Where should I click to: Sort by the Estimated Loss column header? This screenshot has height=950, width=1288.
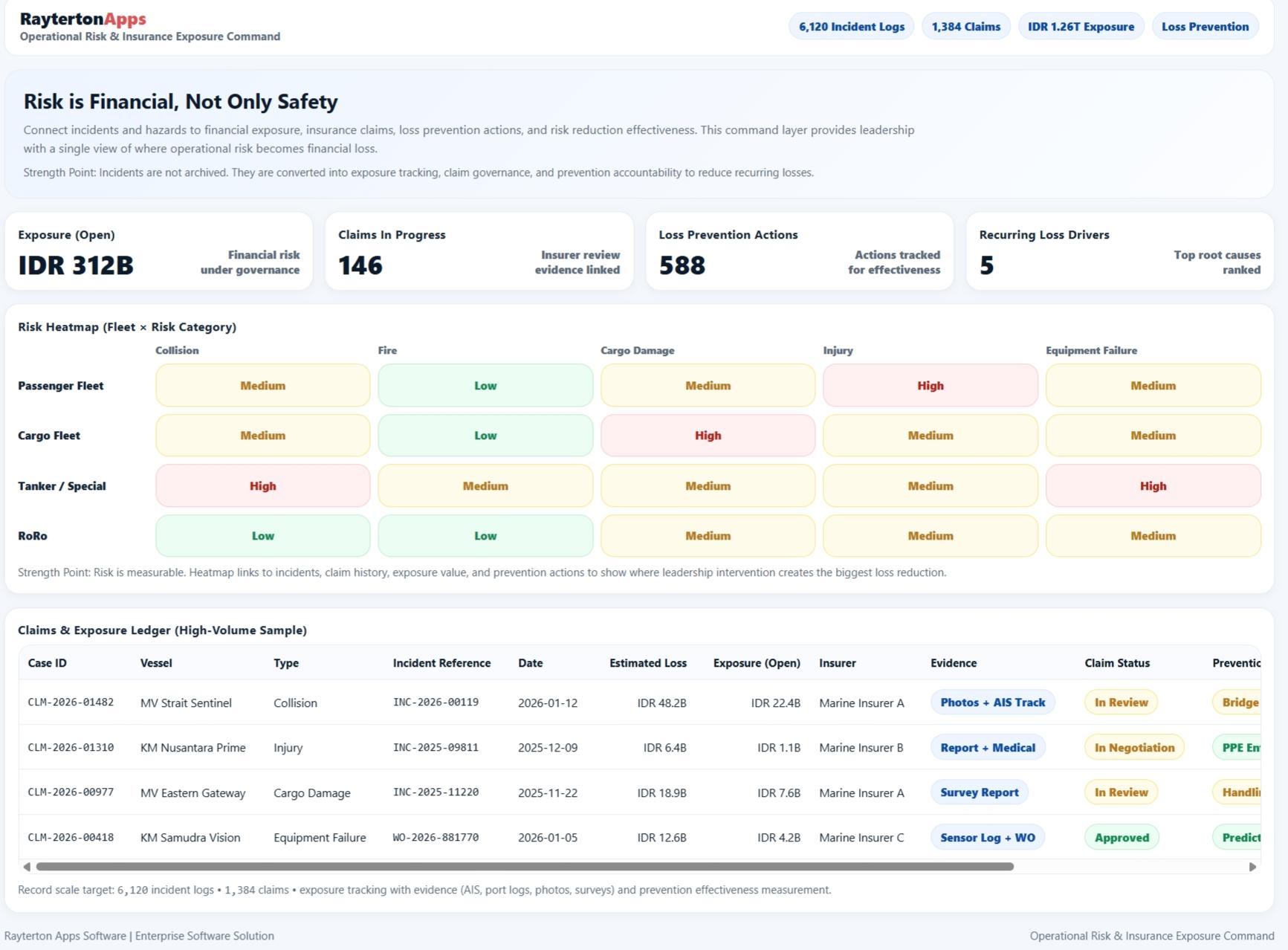click(647, 663)
